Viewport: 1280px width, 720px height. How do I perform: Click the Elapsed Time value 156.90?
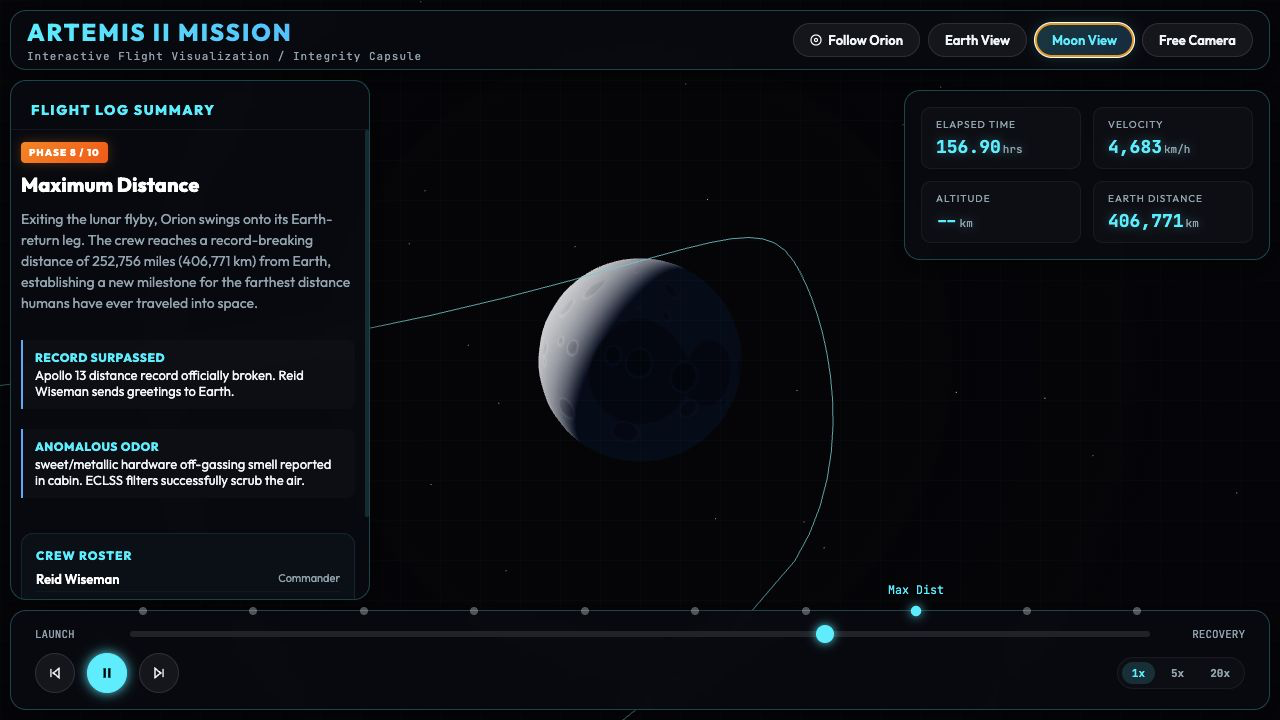[x=968, y=147]
